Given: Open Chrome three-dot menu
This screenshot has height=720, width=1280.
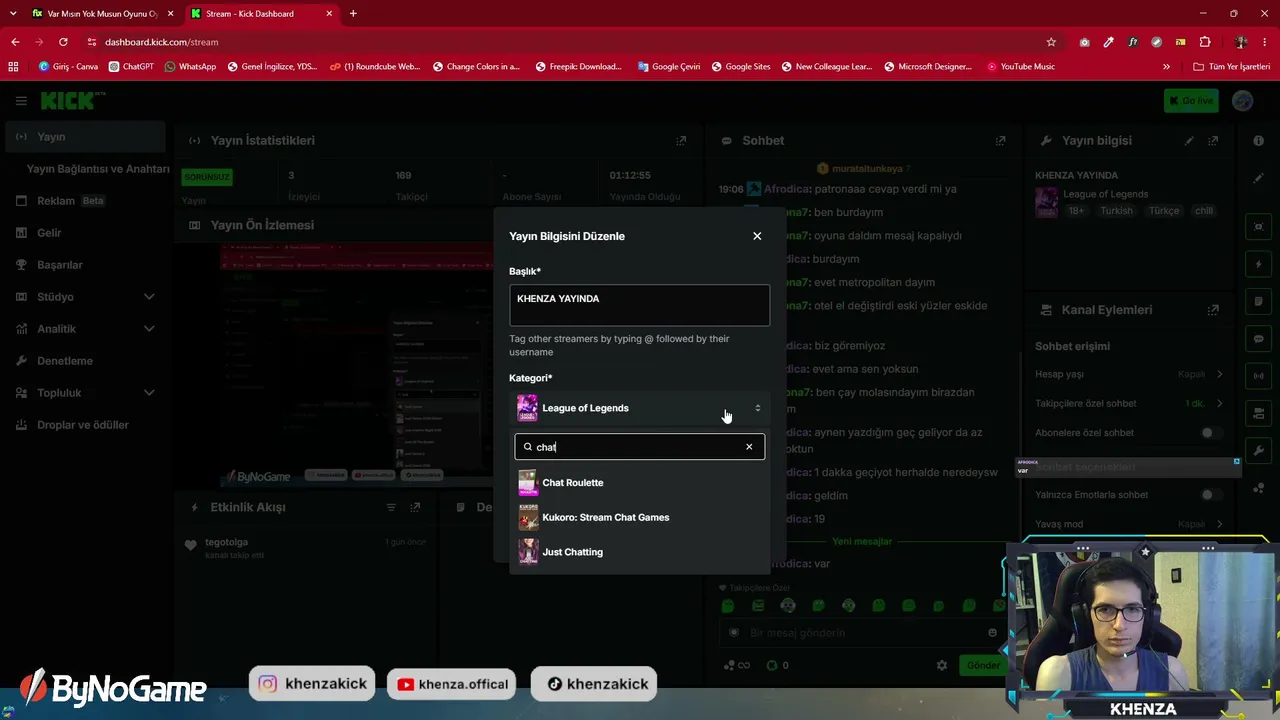Looking at the screenshot, I should point(1265,42).
